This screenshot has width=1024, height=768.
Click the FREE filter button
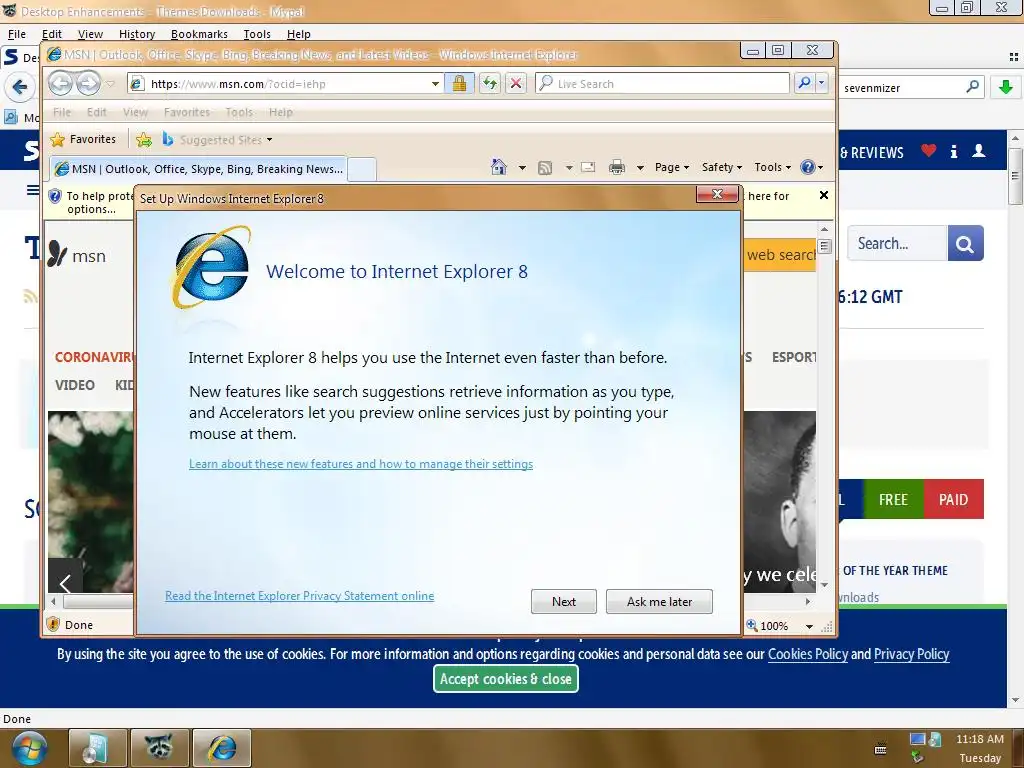(893, 499)
